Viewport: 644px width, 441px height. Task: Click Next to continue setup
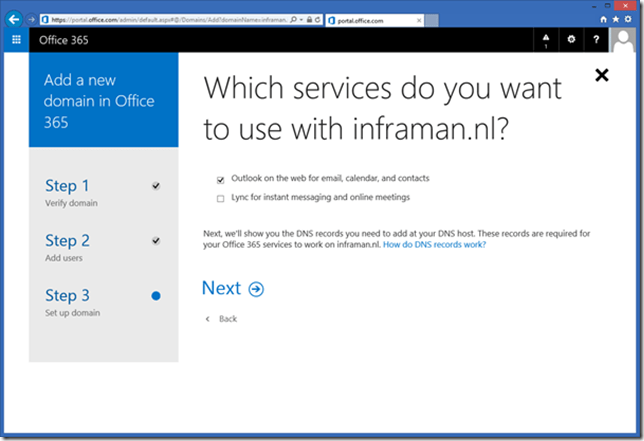click(232, 289)
